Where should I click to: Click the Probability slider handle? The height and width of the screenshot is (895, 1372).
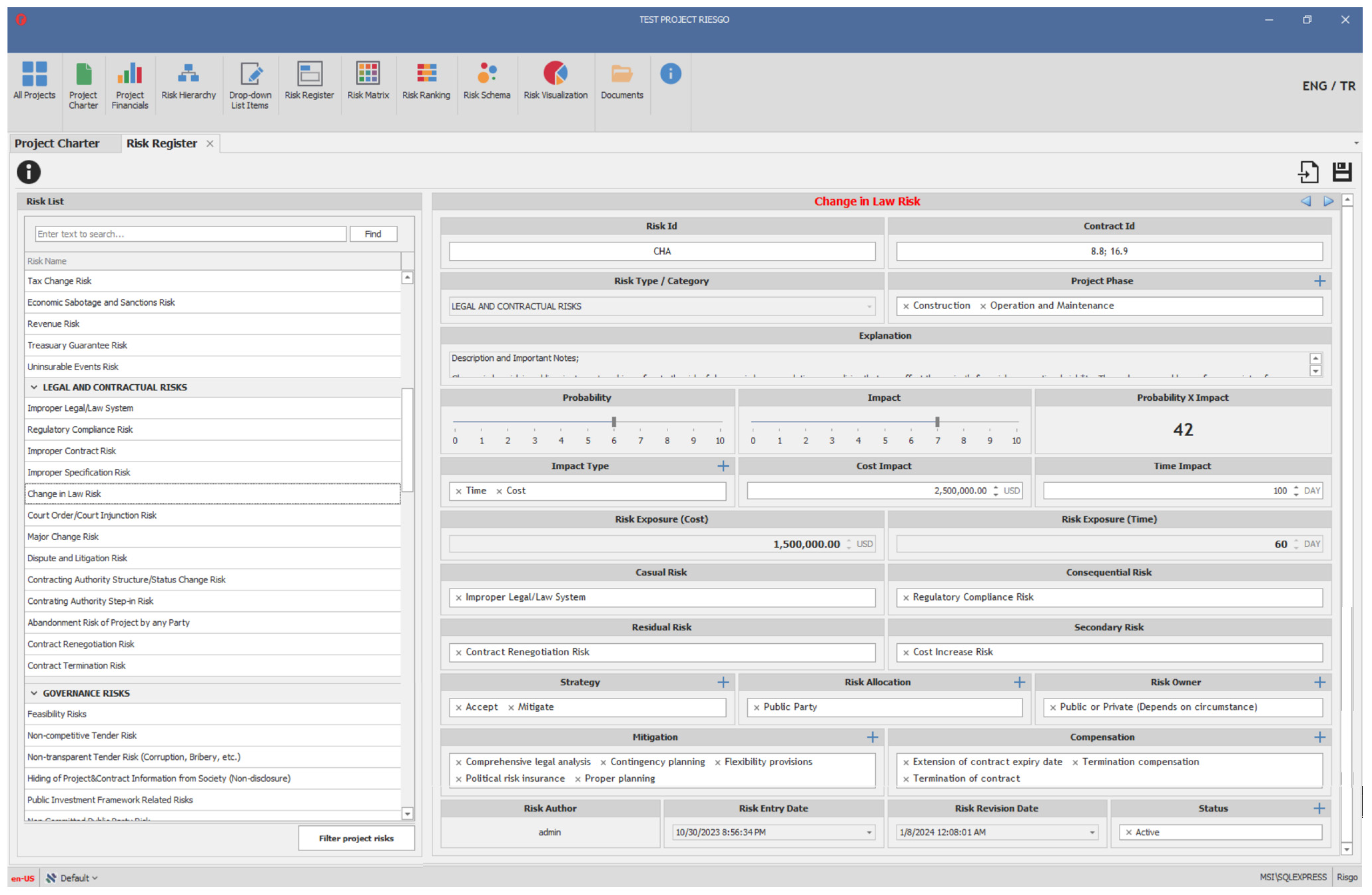pos(614,422)
